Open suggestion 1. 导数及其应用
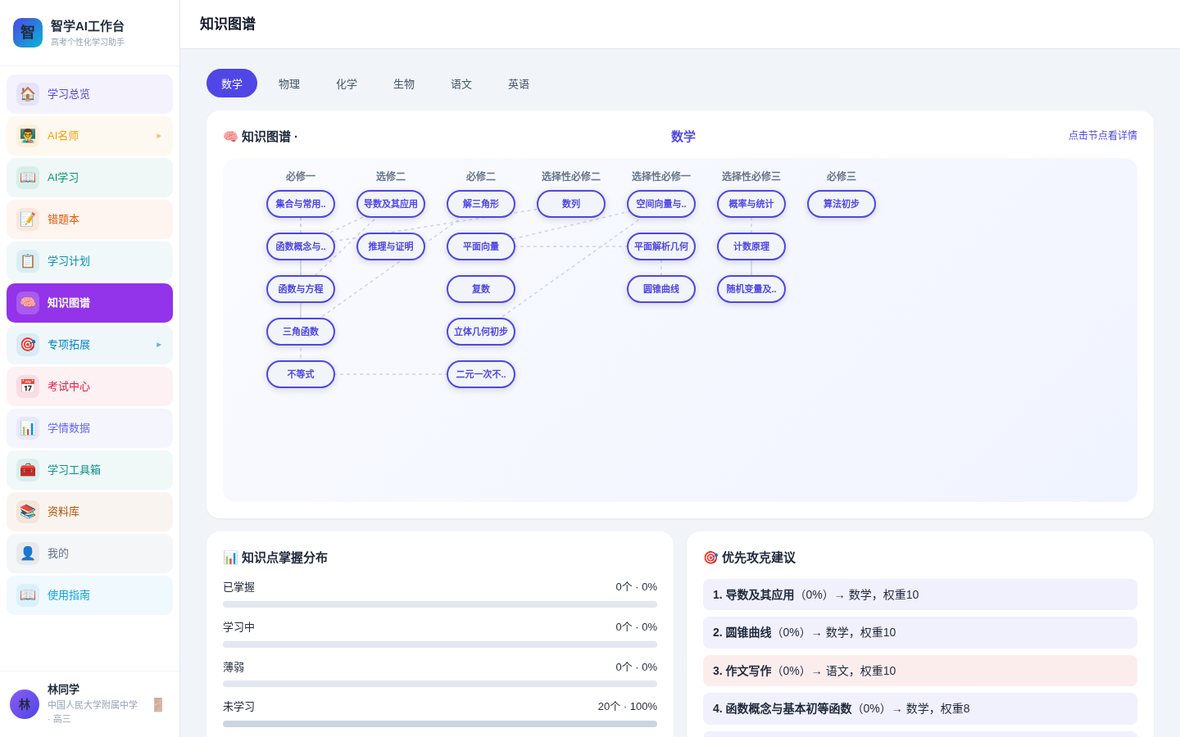1180x737 pixels. tap(920, 595)
